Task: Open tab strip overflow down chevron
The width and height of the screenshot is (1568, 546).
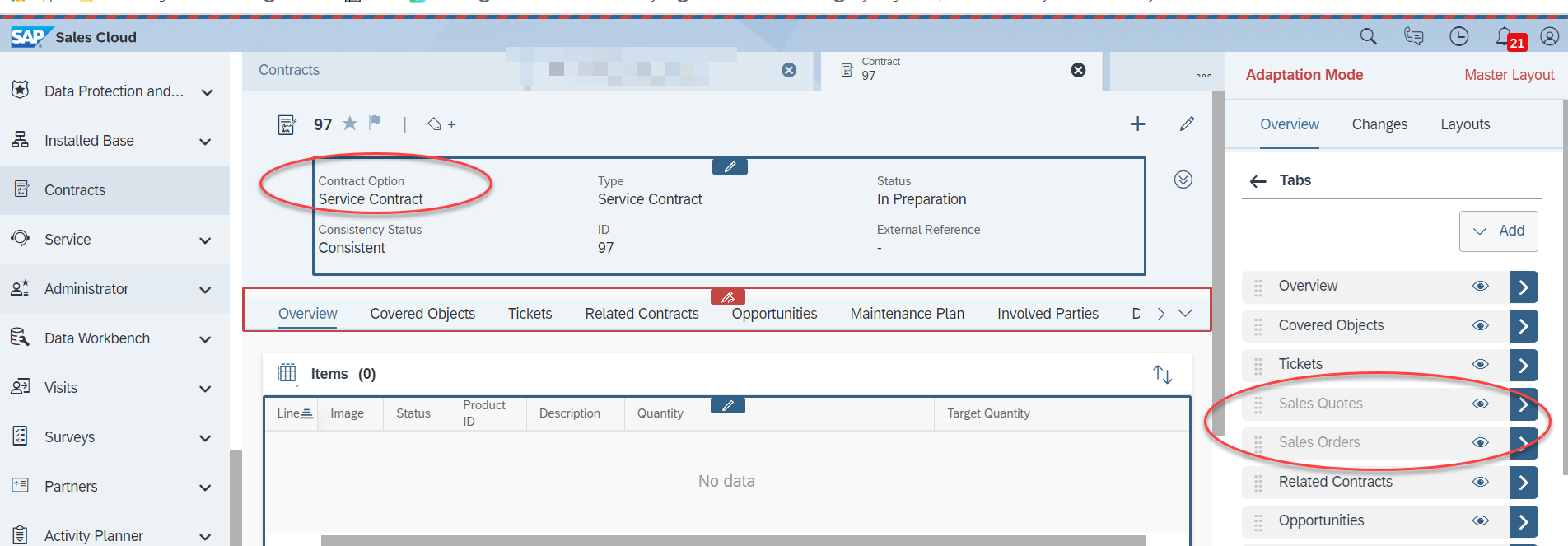Action: coord(1185,313)
